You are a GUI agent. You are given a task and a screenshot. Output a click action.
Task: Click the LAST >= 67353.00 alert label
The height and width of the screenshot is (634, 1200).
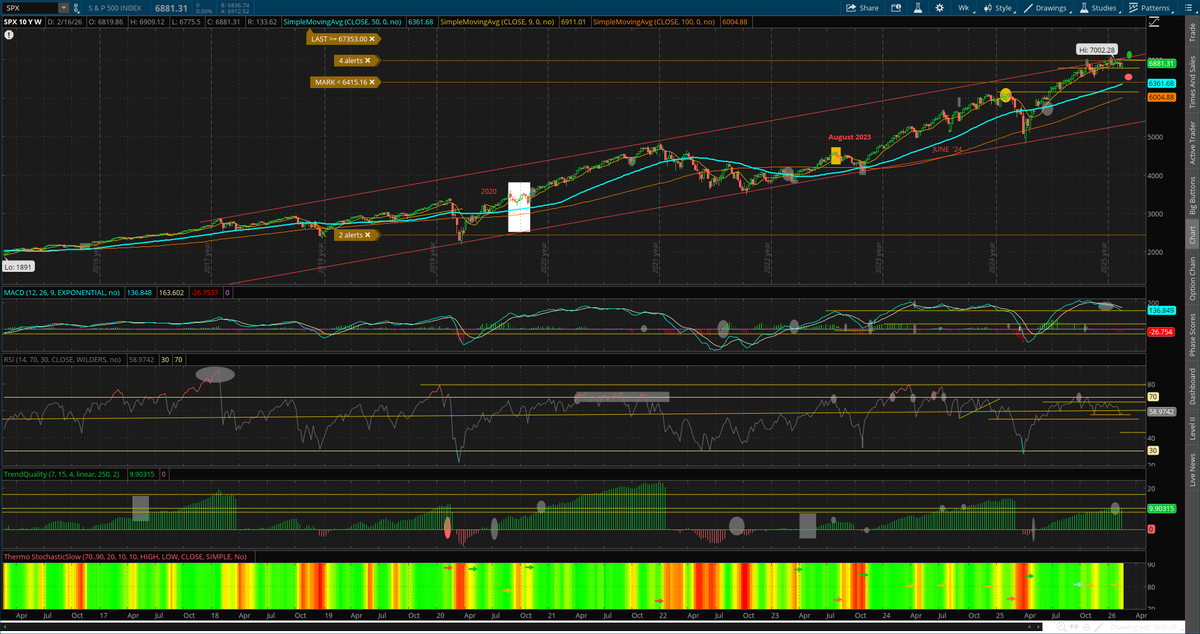click(x=337, y=40)
